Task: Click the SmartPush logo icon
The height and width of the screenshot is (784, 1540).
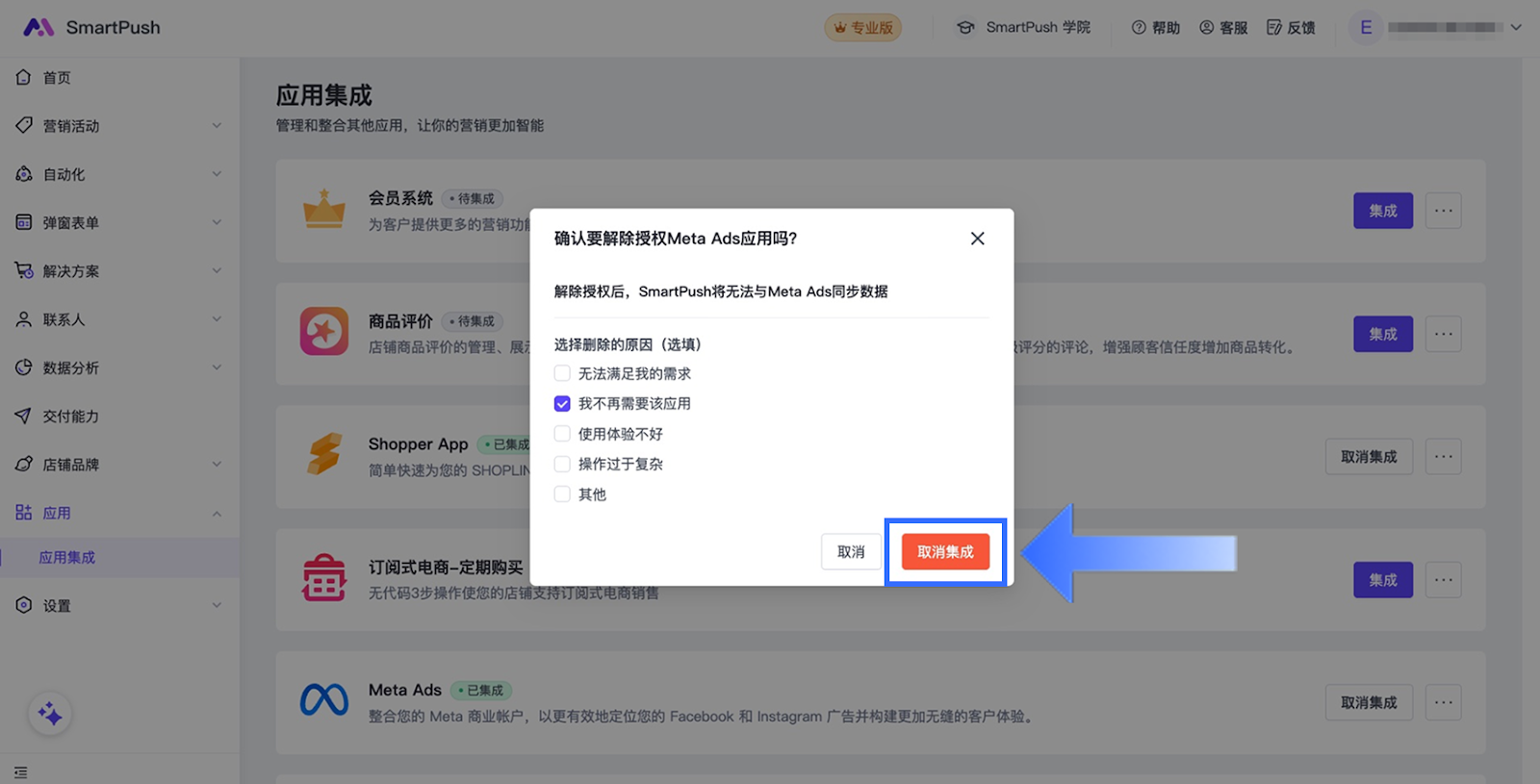Action: (38, 27)
